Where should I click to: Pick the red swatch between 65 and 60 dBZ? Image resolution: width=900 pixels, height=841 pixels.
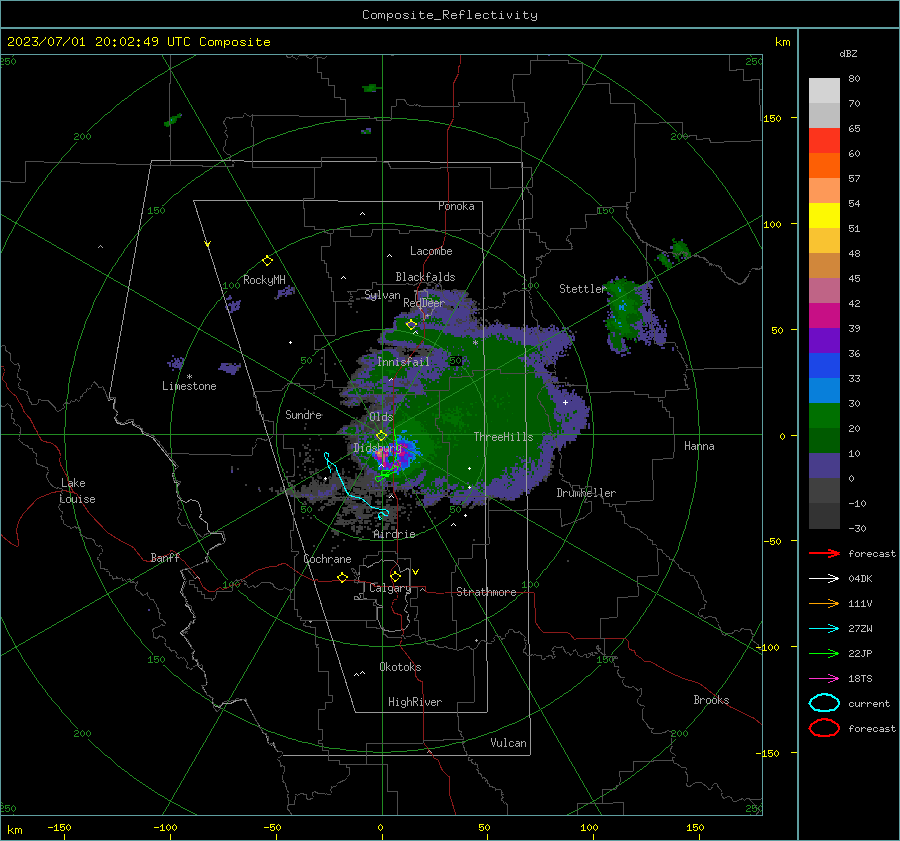824,141
